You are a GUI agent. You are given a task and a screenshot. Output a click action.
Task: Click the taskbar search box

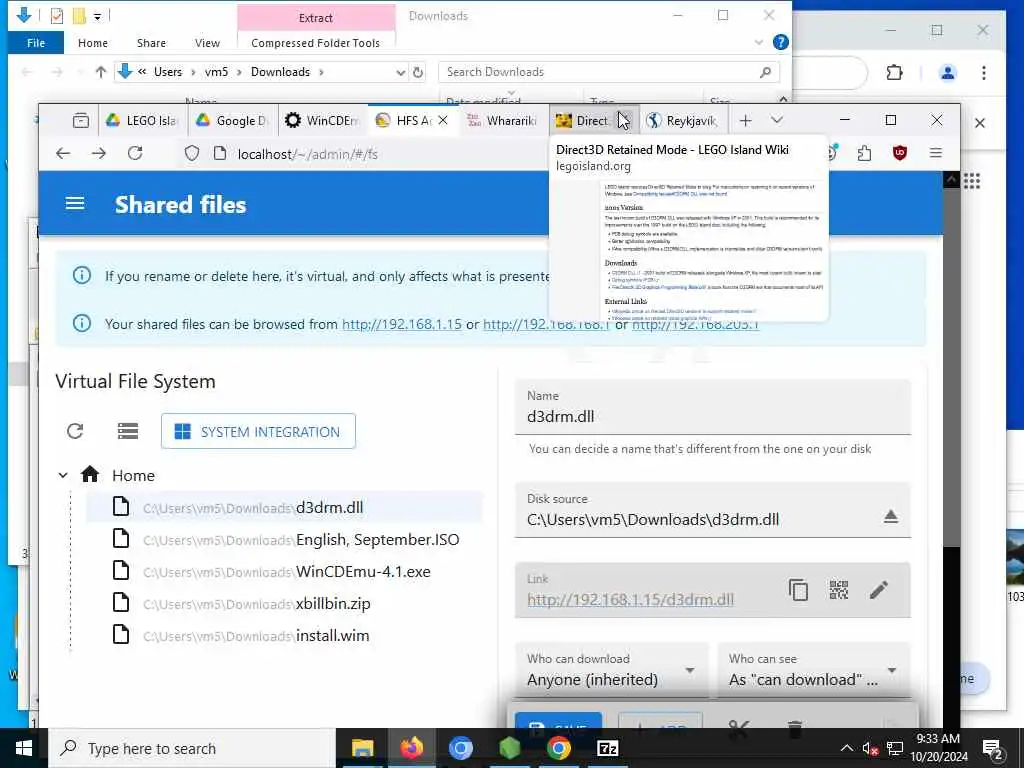click(x=192, y=748)
